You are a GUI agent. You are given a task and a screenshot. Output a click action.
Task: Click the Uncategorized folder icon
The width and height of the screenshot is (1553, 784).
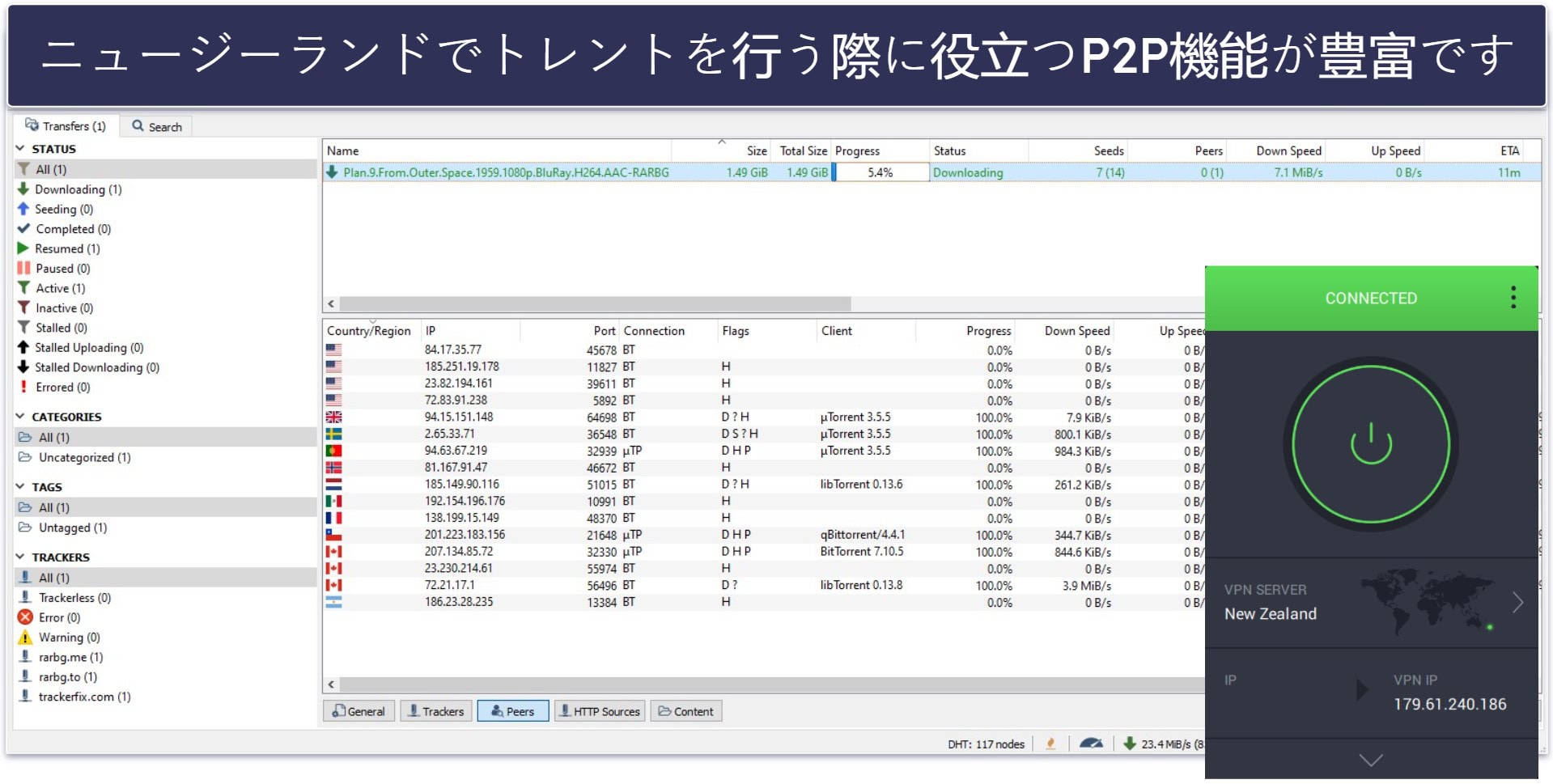tap(25, 457)
